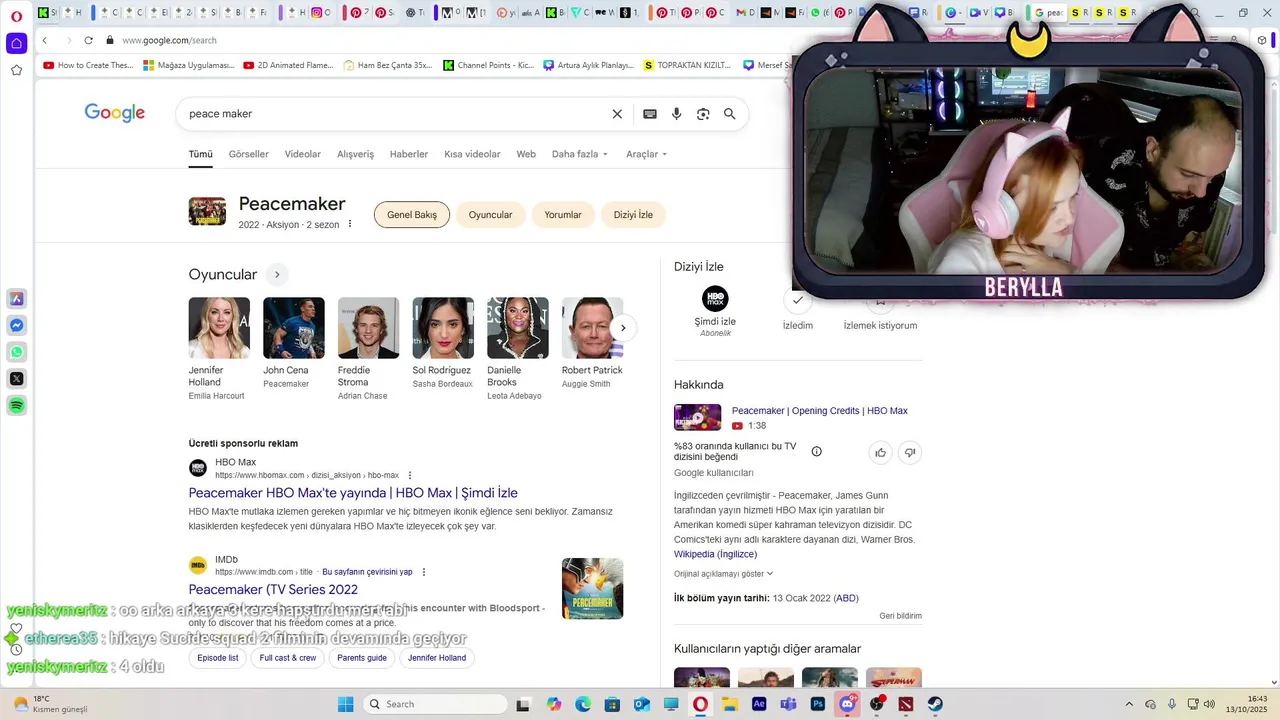The height and width of the screenshot is (720, 1280).
Task: Select the Genel Bakış chip
Action: [412, 215]
